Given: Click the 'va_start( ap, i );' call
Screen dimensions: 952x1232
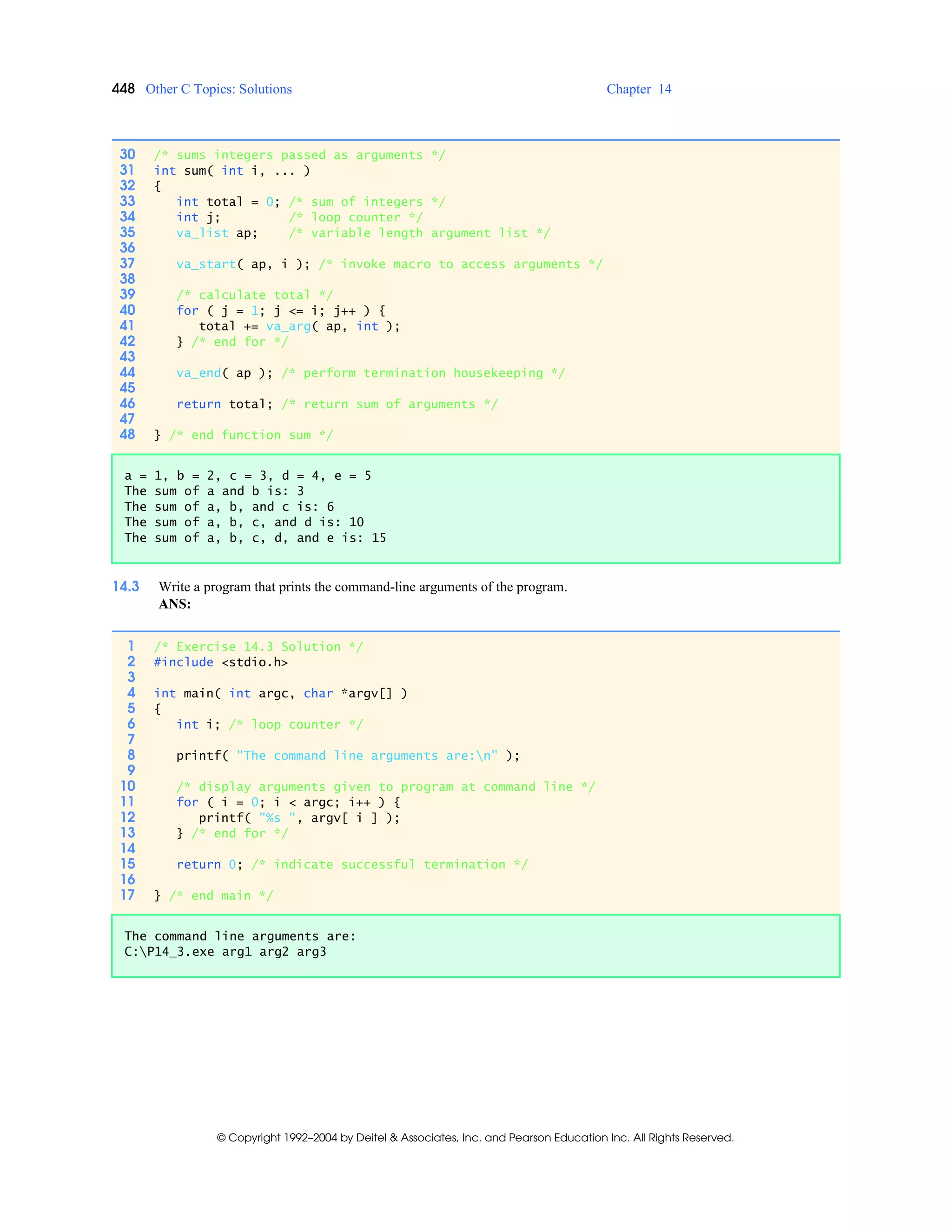Looking at the screenshot, I should click(x=243, y=264).
